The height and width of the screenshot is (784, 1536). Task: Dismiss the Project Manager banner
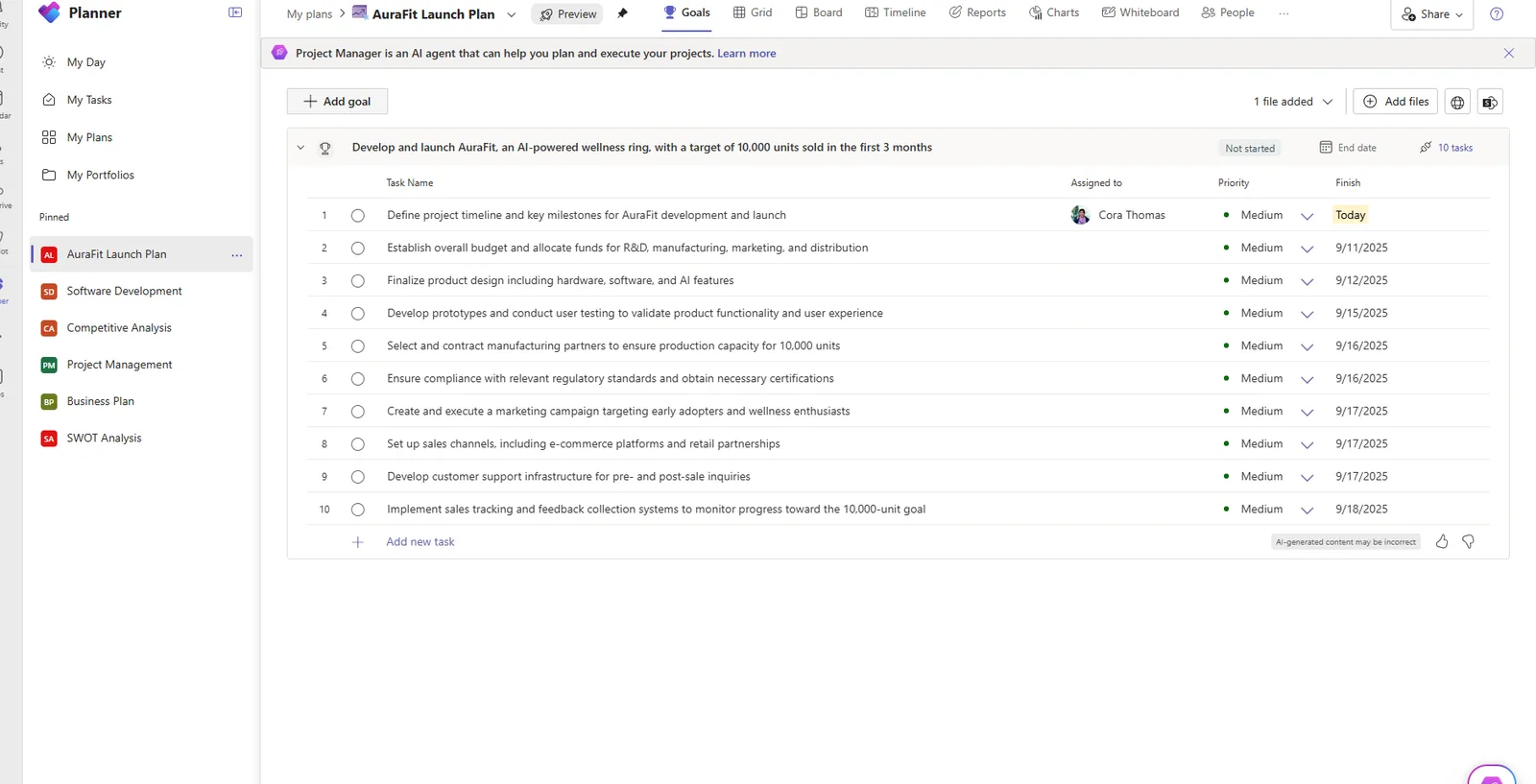[x=1508, y=54]
